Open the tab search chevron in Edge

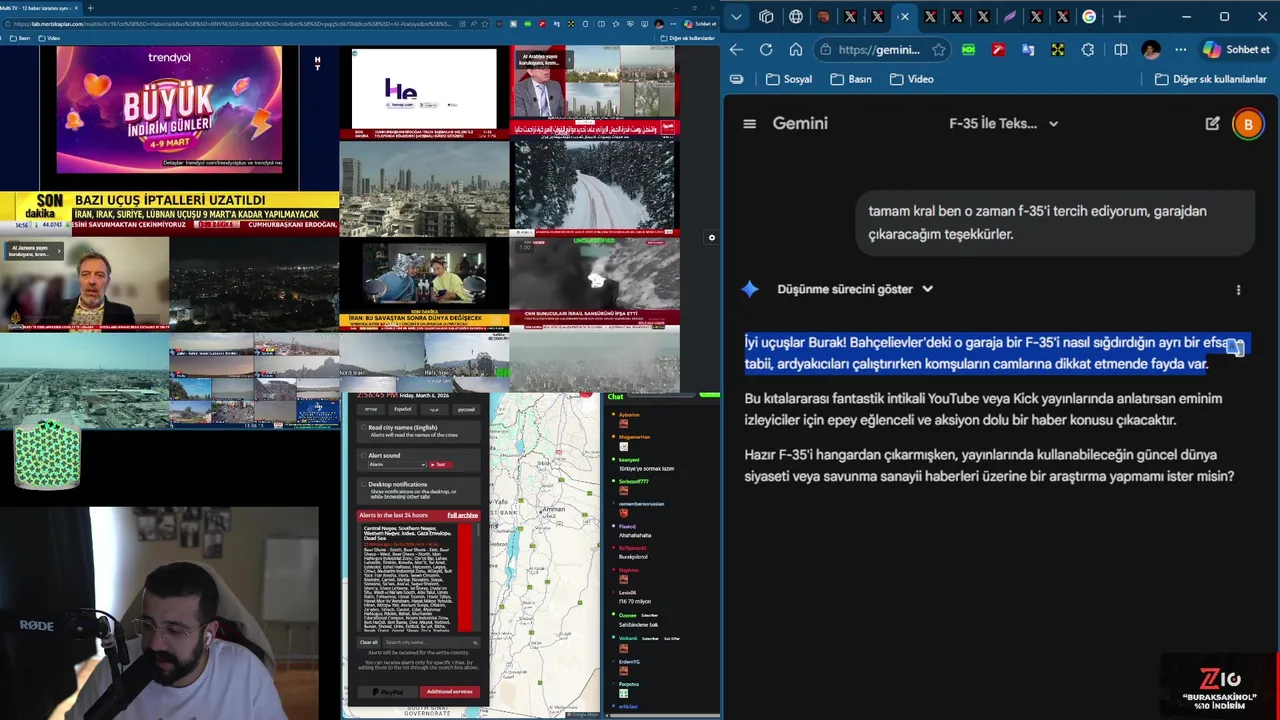pos(736,16)
